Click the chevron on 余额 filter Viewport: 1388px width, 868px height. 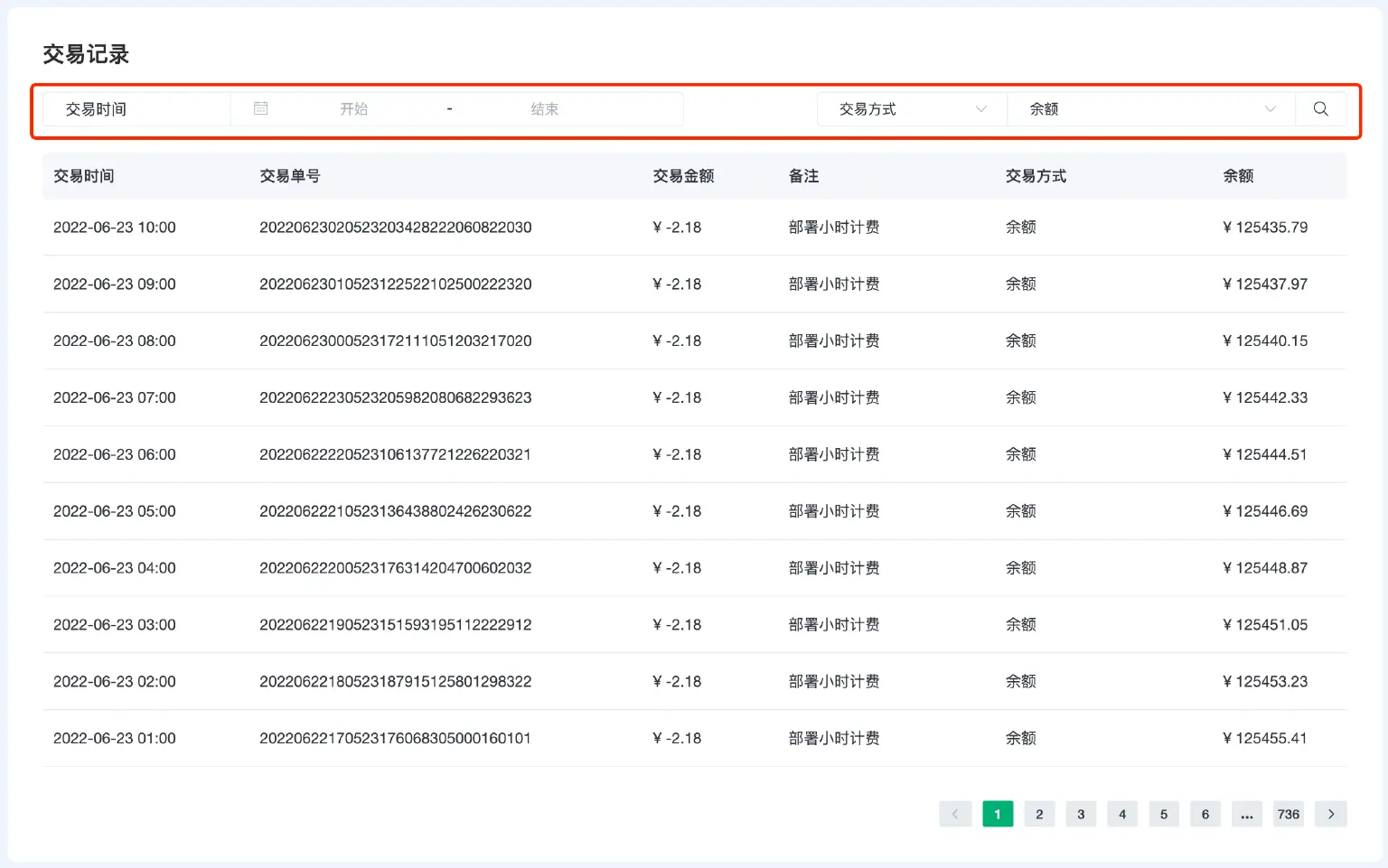point(1271,108)
